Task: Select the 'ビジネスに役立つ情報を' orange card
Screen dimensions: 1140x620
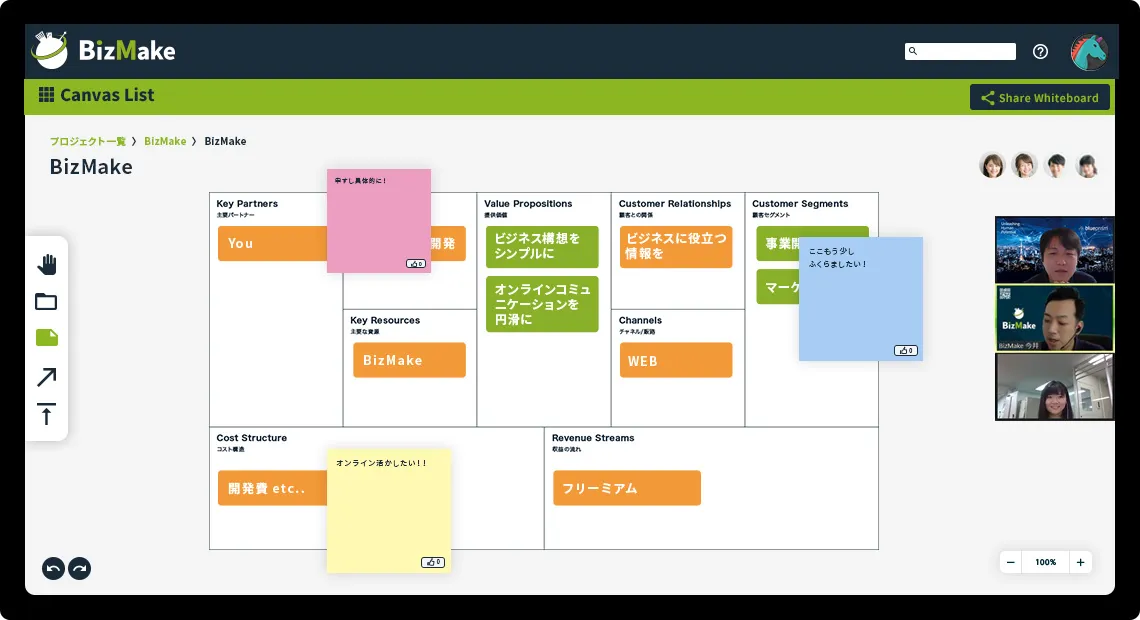Action: click(676, 246)
